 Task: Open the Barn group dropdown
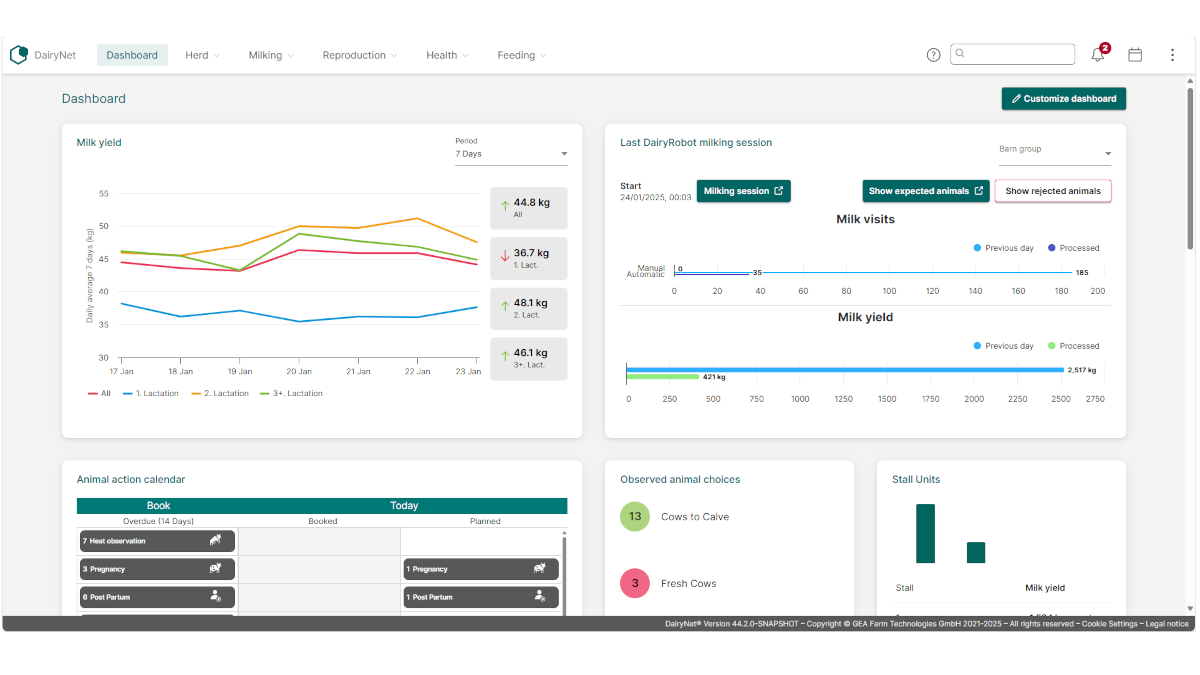point(1055,154)
